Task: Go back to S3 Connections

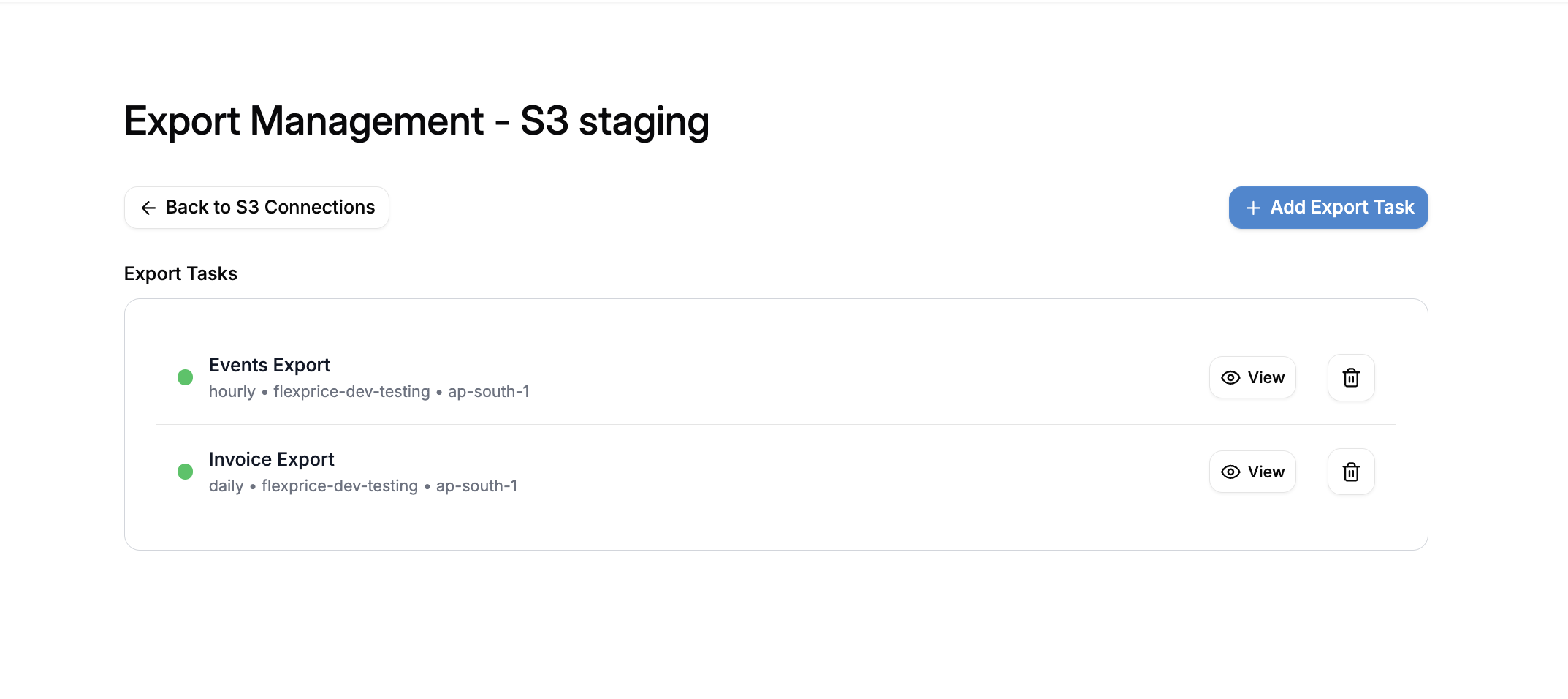Action: (256, 208)
